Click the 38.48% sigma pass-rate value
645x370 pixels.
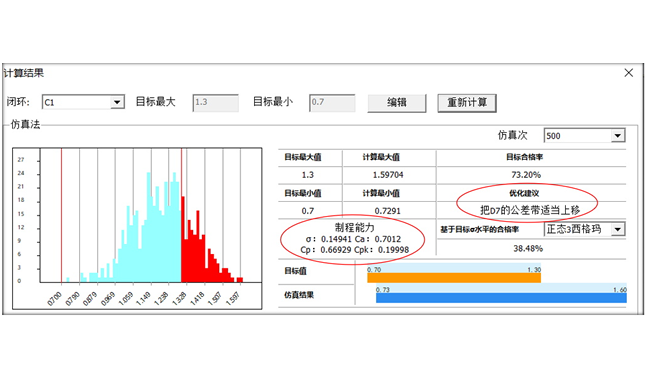pyautogui.click(x=528, y=249)
